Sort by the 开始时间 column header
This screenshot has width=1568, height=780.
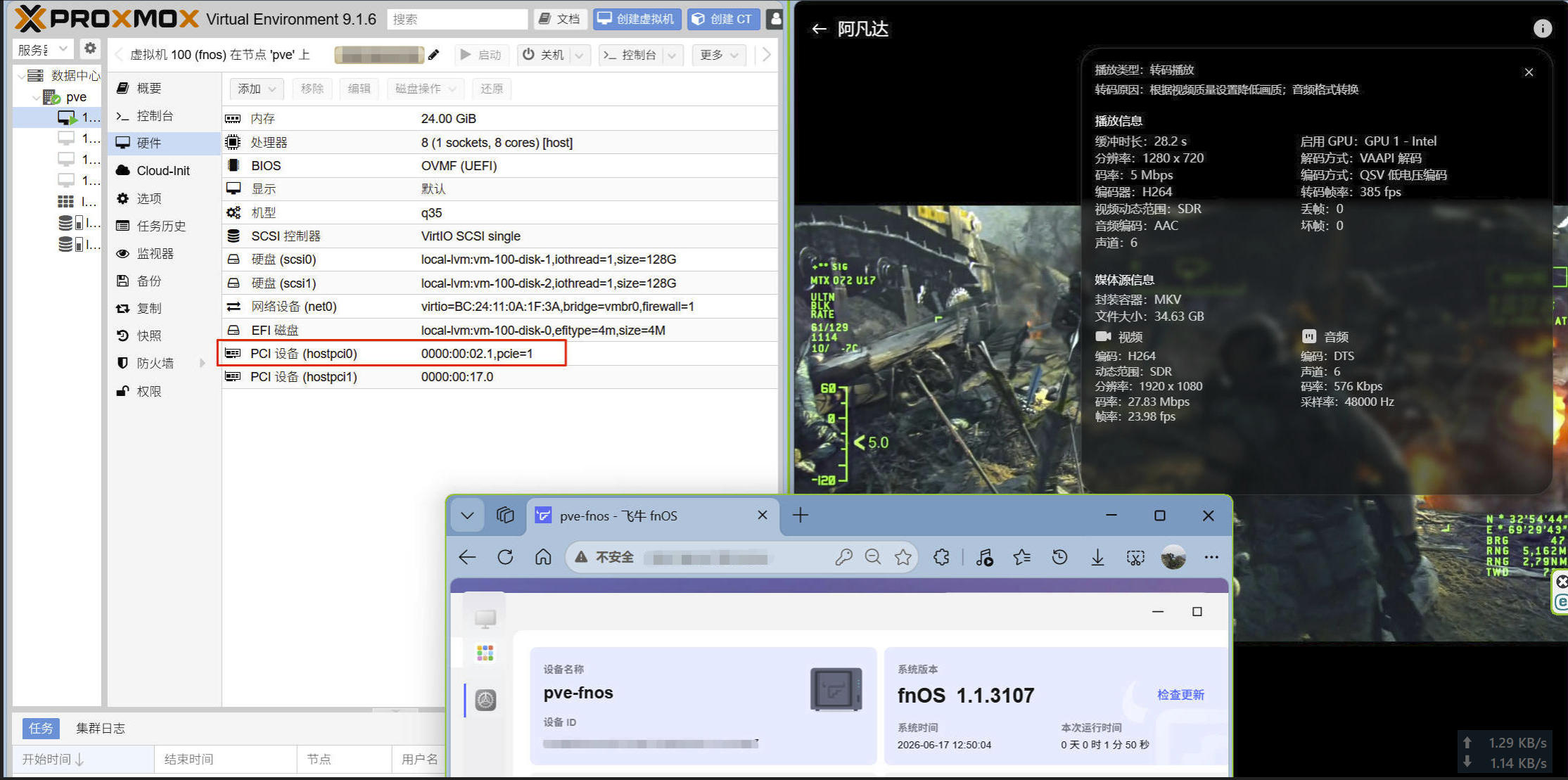click(x=83, y=759)
